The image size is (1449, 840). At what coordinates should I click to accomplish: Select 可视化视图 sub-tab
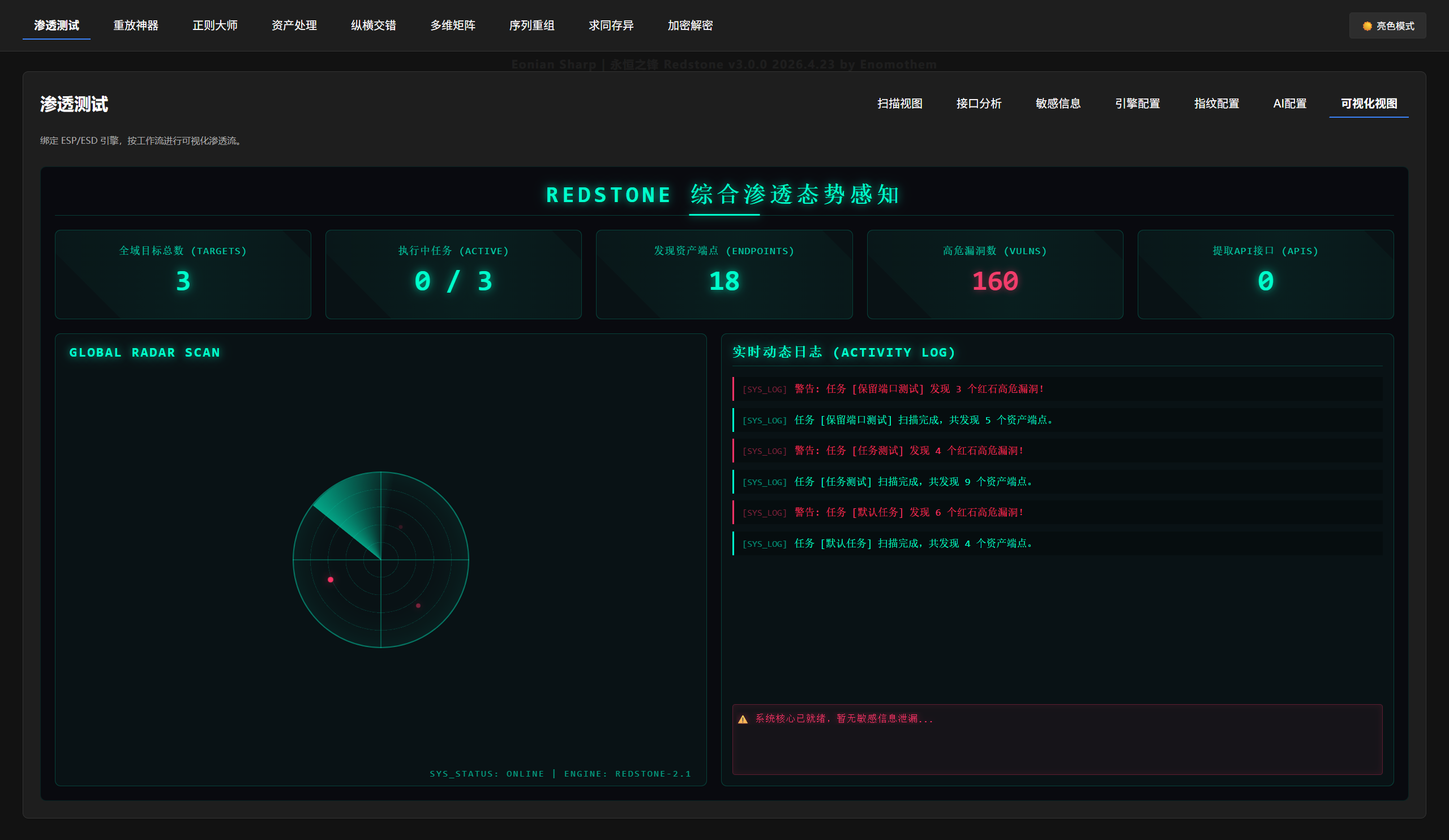coord(1369,104)
